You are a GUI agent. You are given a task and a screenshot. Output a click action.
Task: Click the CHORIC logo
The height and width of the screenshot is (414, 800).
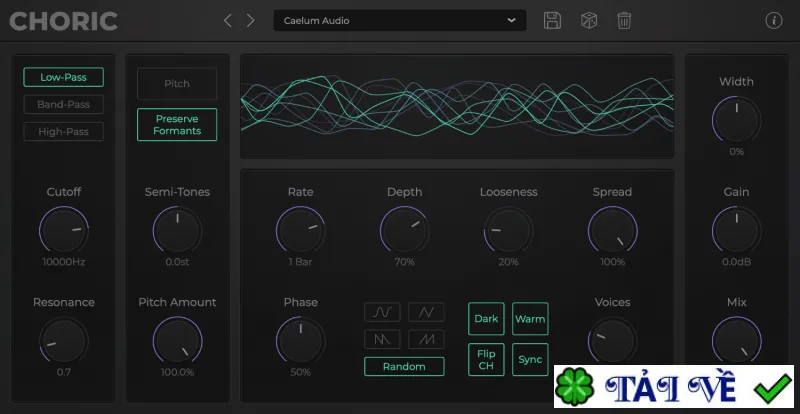63,21
